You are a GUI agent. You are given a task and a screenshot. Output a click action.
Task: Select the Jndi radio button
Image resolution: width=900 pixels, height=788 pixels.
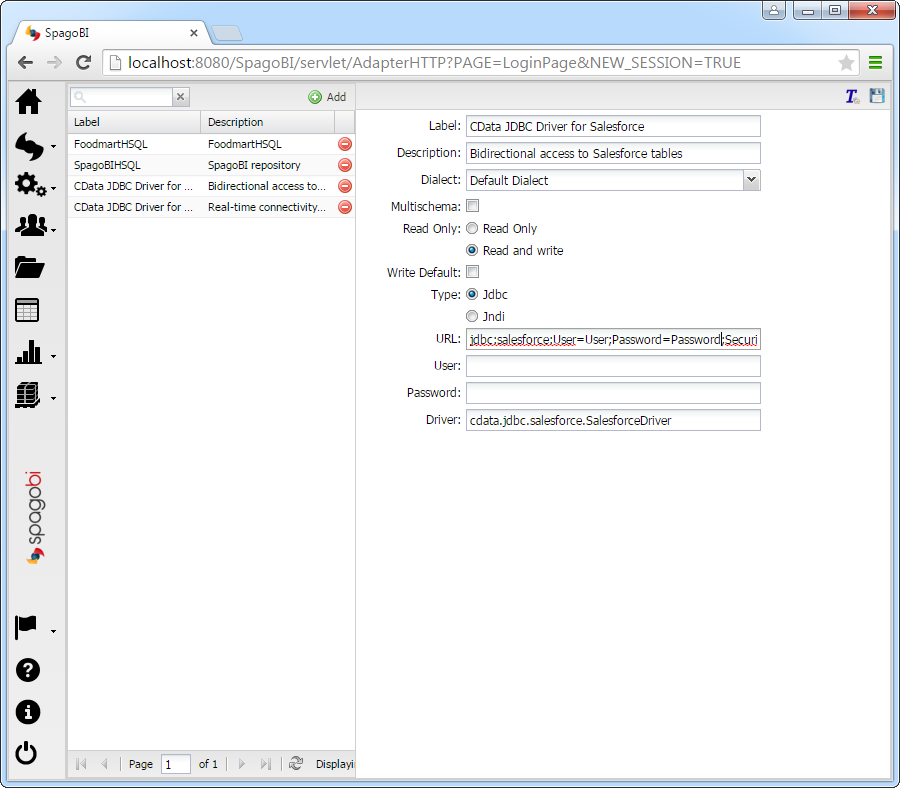pyautogui.click(x=471, y=316)
